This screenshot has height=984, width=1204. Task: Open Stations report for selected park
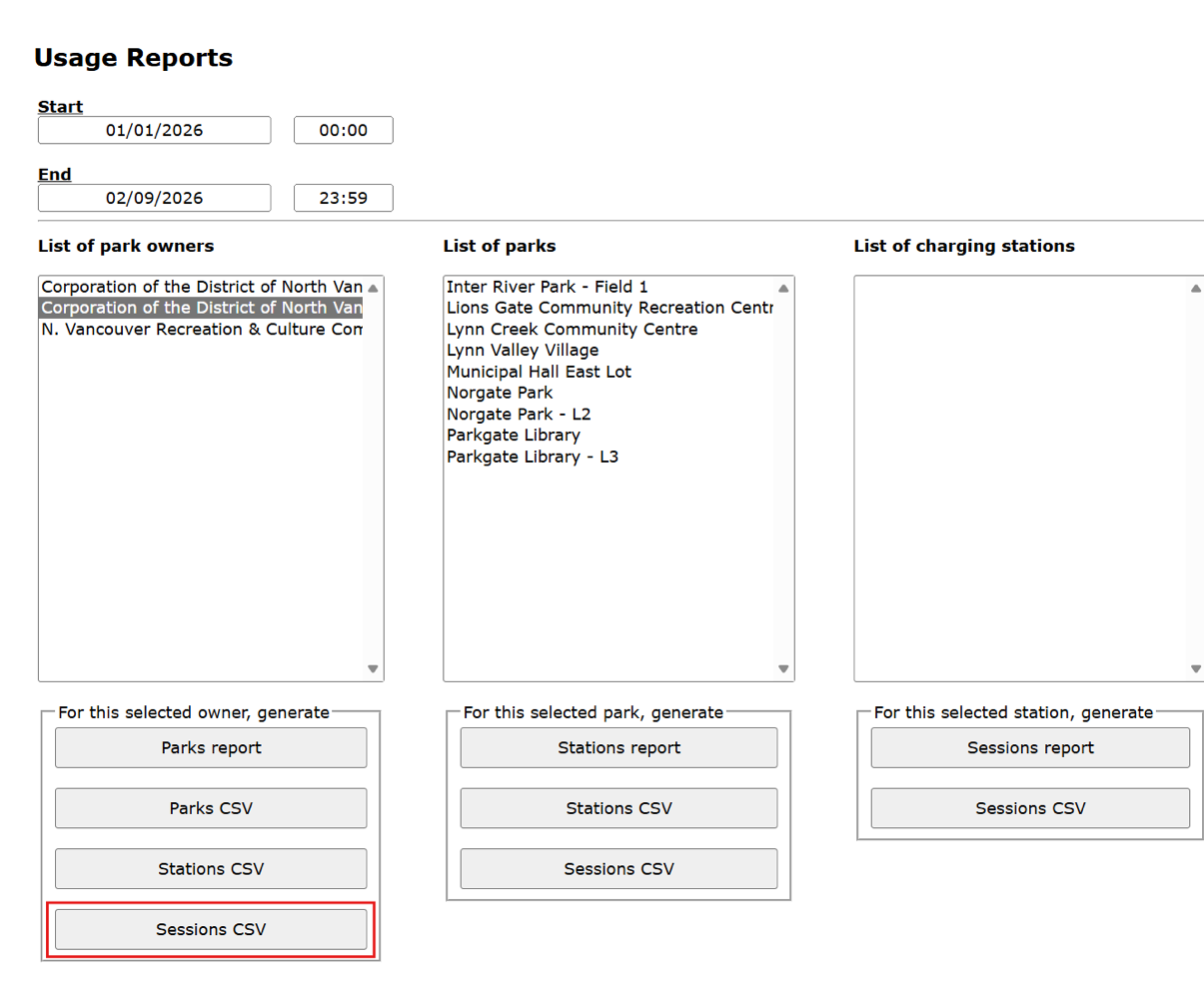coord(618,747)
